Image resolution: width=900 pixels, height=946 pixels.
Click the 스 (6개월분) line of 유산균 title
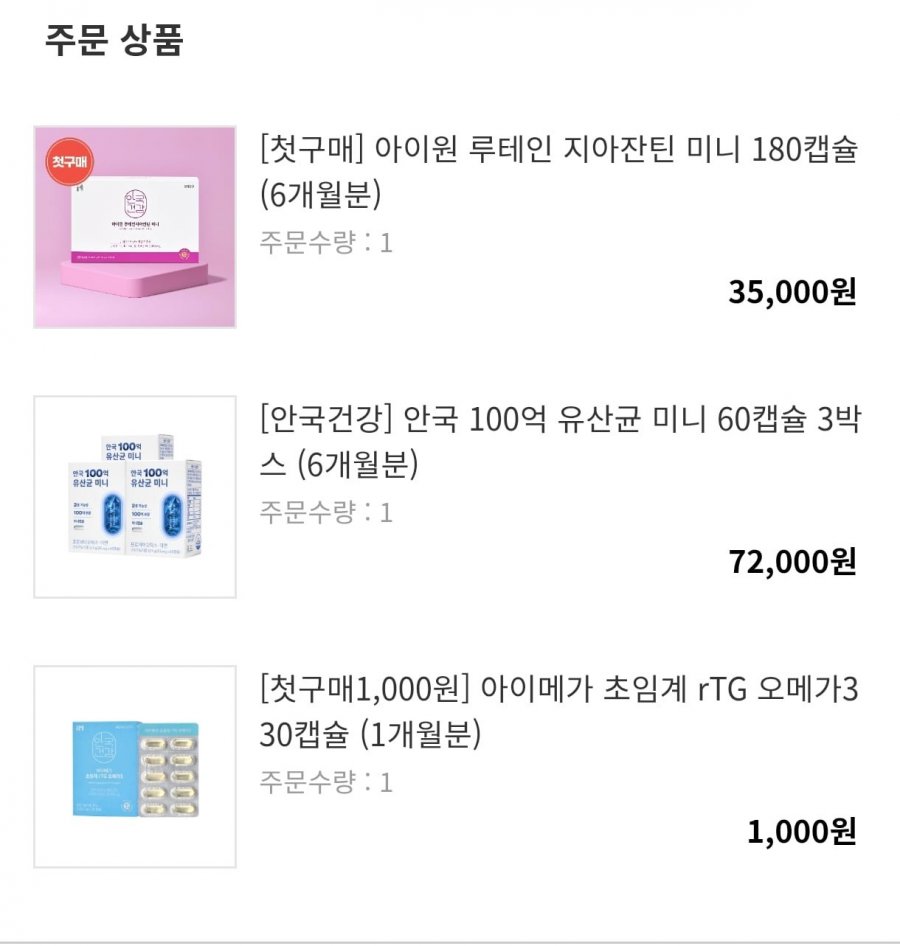[x=338, y=467]
